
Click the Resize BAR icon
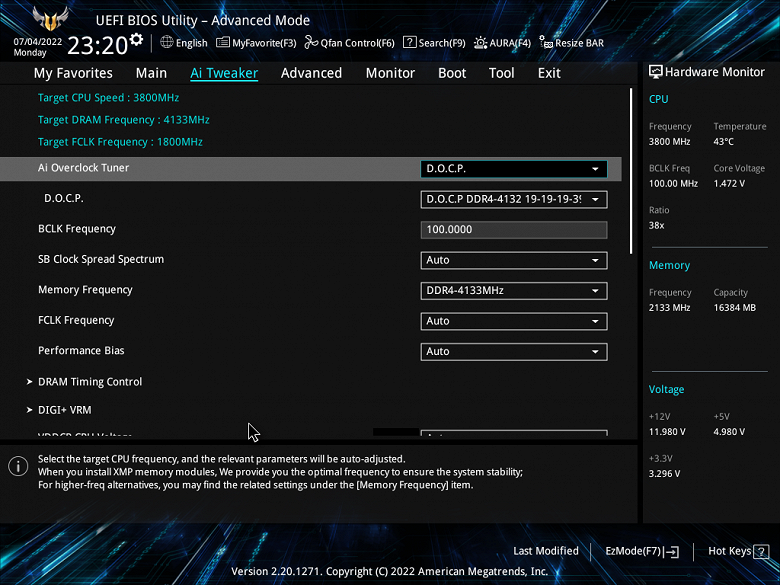tap(546, 43)
